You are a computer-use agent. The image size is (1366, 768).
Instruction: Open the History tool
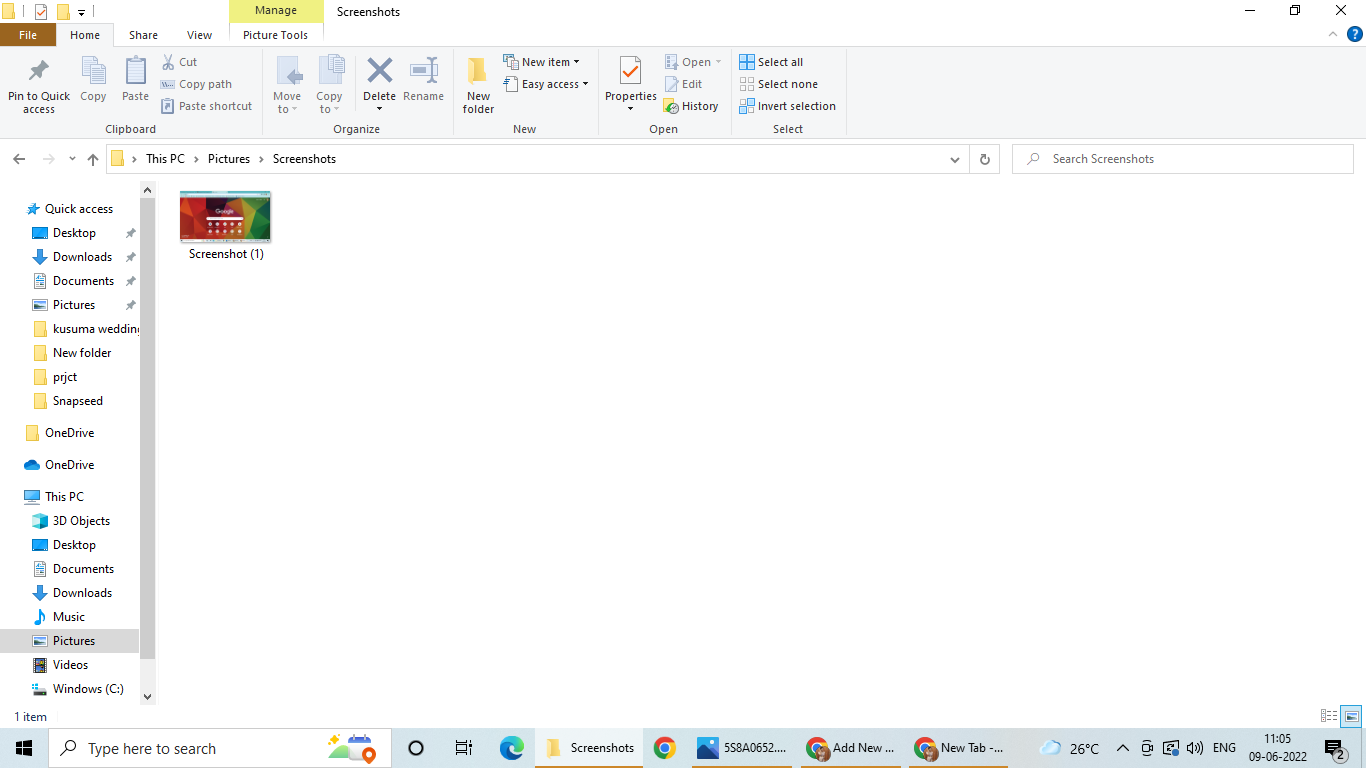[692, 106]
